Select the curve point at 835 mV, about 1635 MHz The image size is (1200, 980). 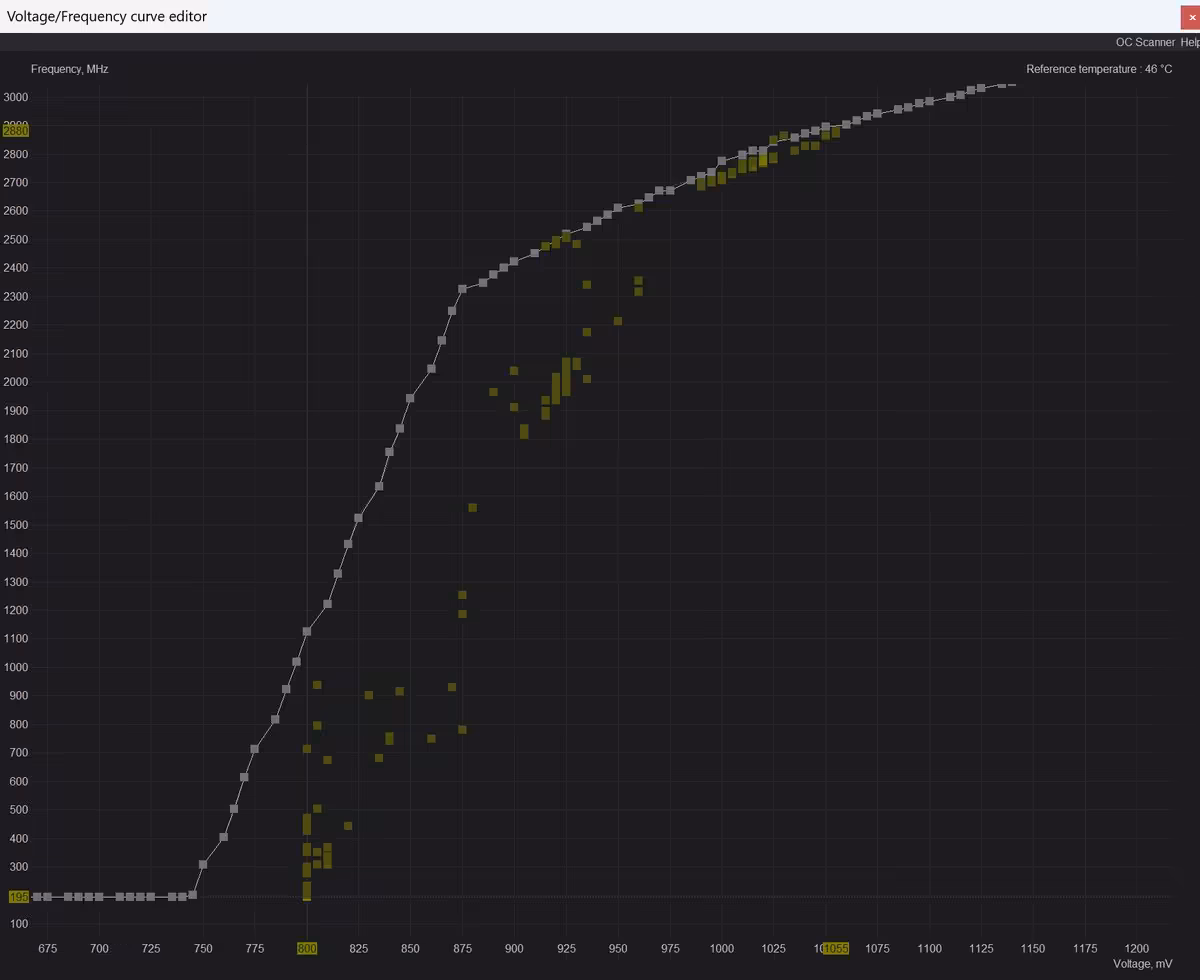pyautogui.click(x=379, y=487)
